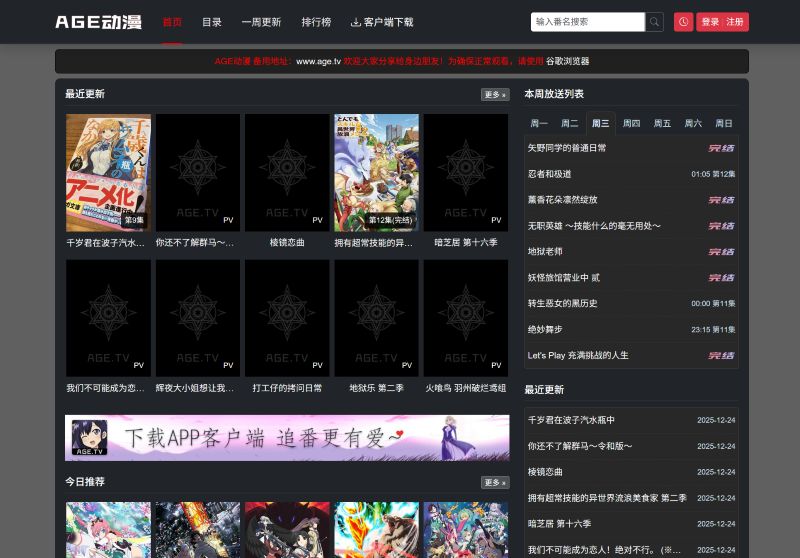The height and width of the screenshot is (558, 800).
Task: Switch to the 周四 schedule tab
Action: (631, 123)
